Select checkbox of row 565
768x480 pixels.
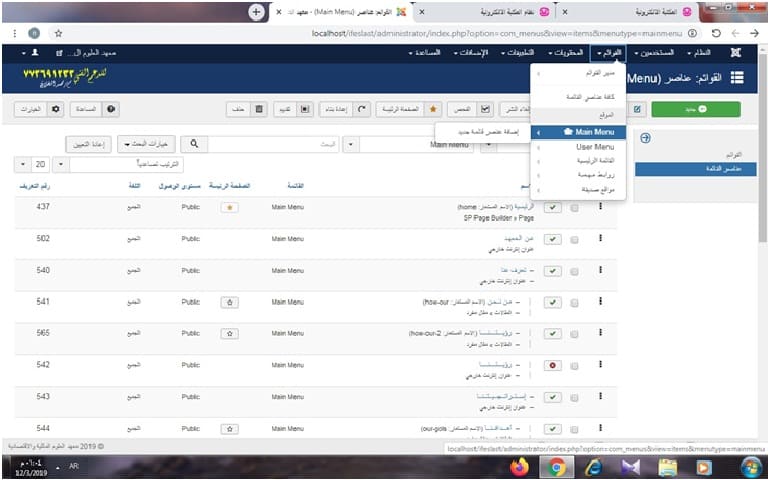coord(574,335)
